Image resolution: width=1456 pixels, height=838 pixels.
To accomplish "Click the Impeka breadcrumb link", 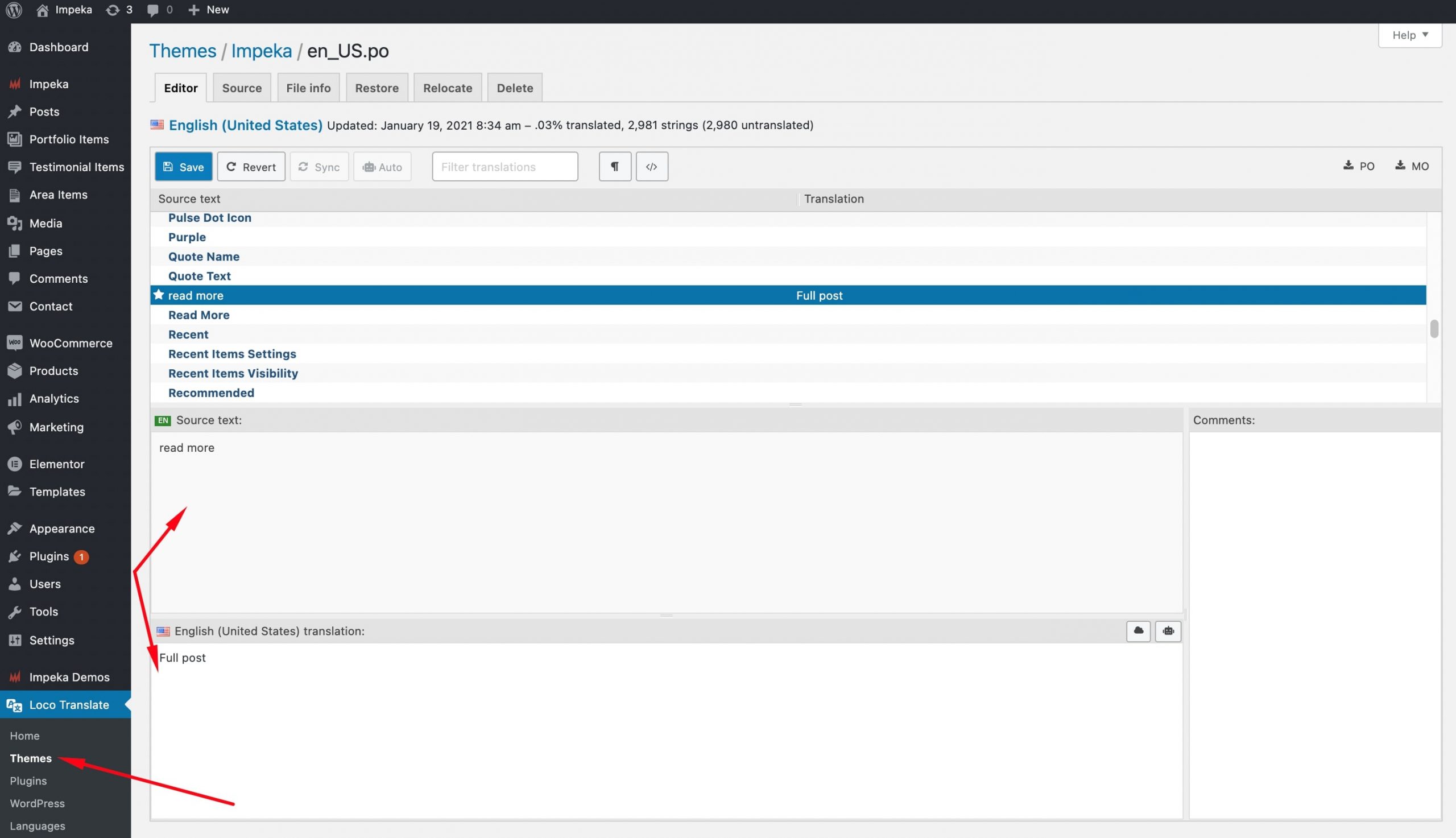I will [x=261, y=51].
